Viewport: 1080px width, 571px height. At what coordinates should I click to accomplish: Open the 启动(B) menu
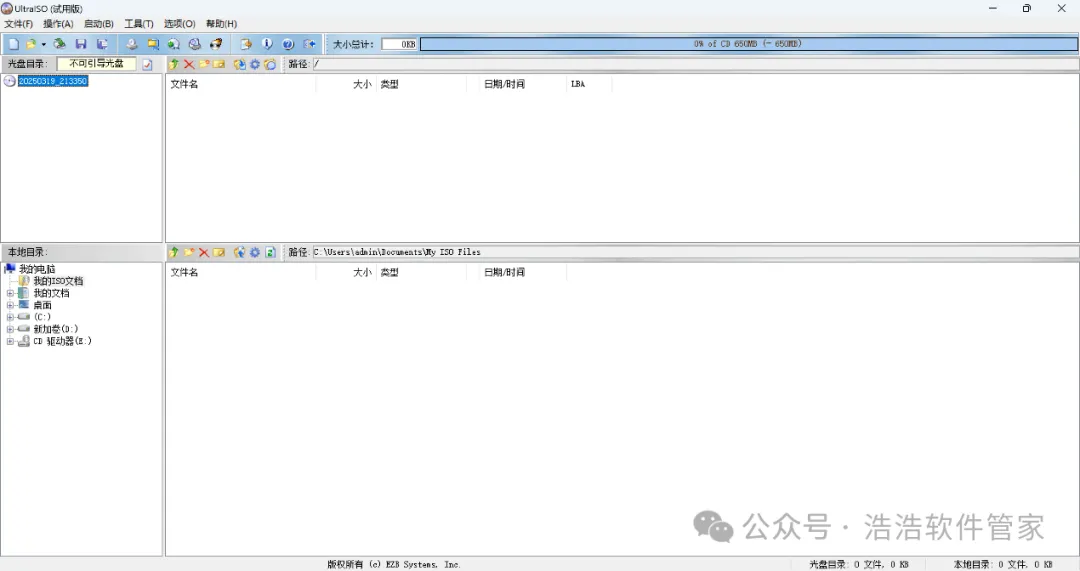pyautogui.click(x=98, y=23)
